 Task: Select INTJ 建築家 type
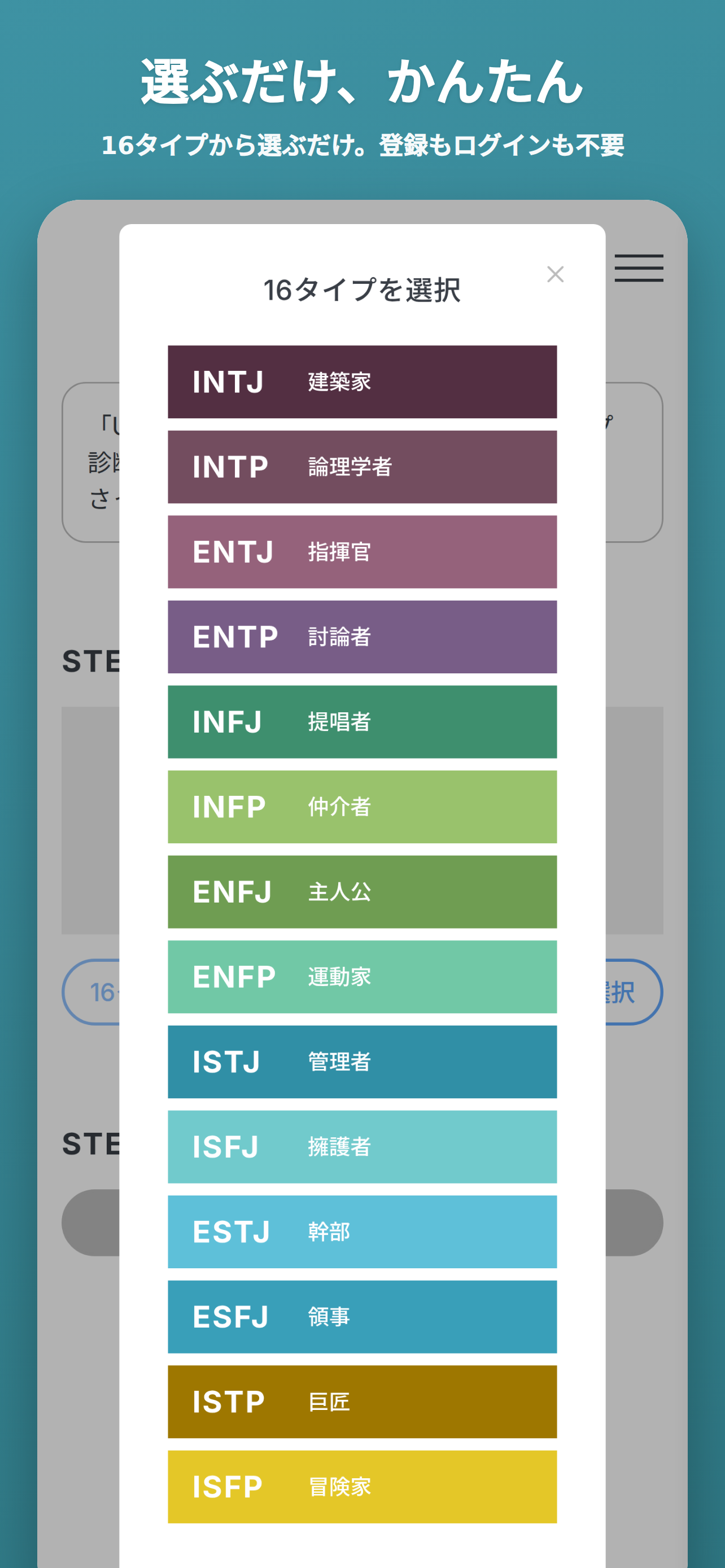362,382
